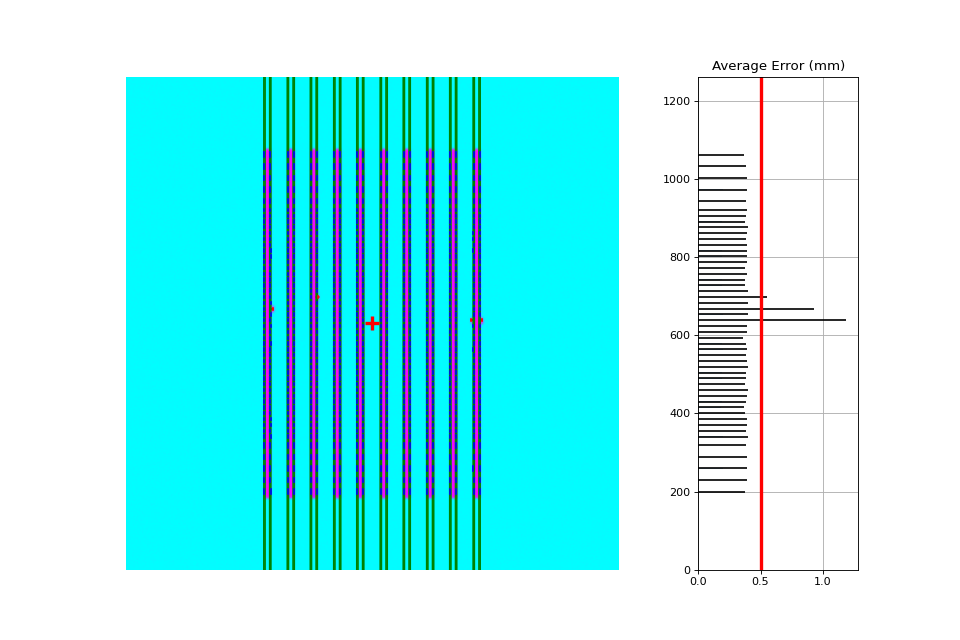Screen dimensions: 960x640
Task: Select the second-longest error bar, just under 1.0
Action: click(x=756, y=309)
